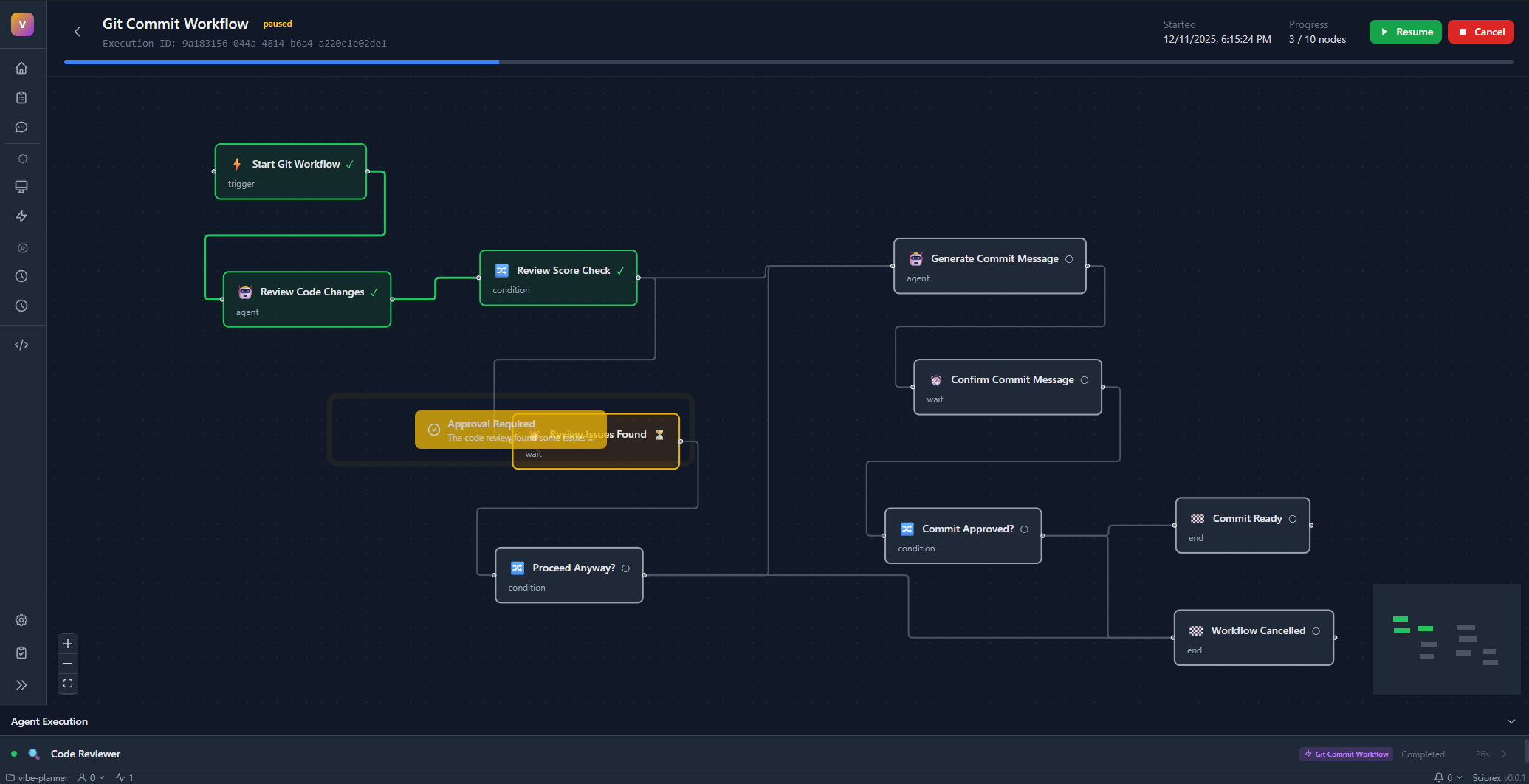
Task: Select the tasks clipboard icon in sidebar
Action: click(x=21, y=97)
